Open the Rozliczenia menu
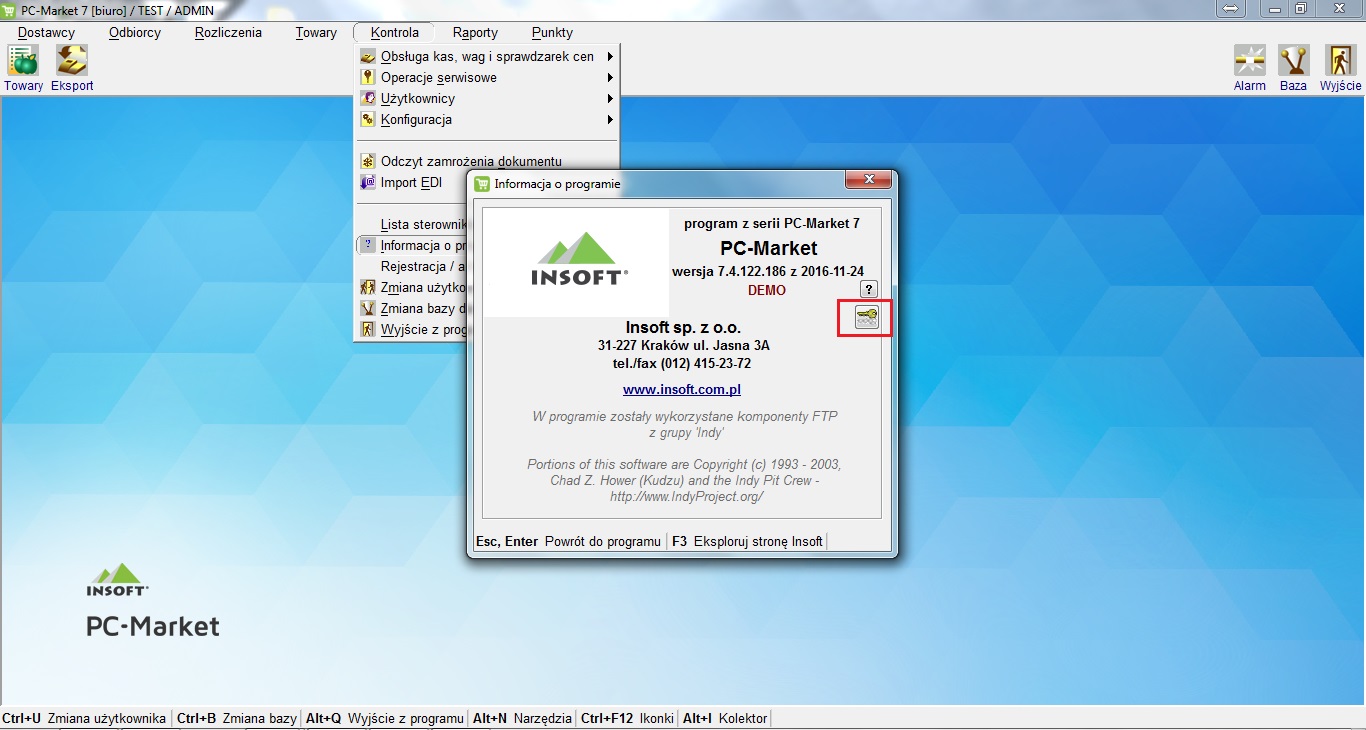The width and height of the screenshot is (1366, 730). click(x=228, y=32)
